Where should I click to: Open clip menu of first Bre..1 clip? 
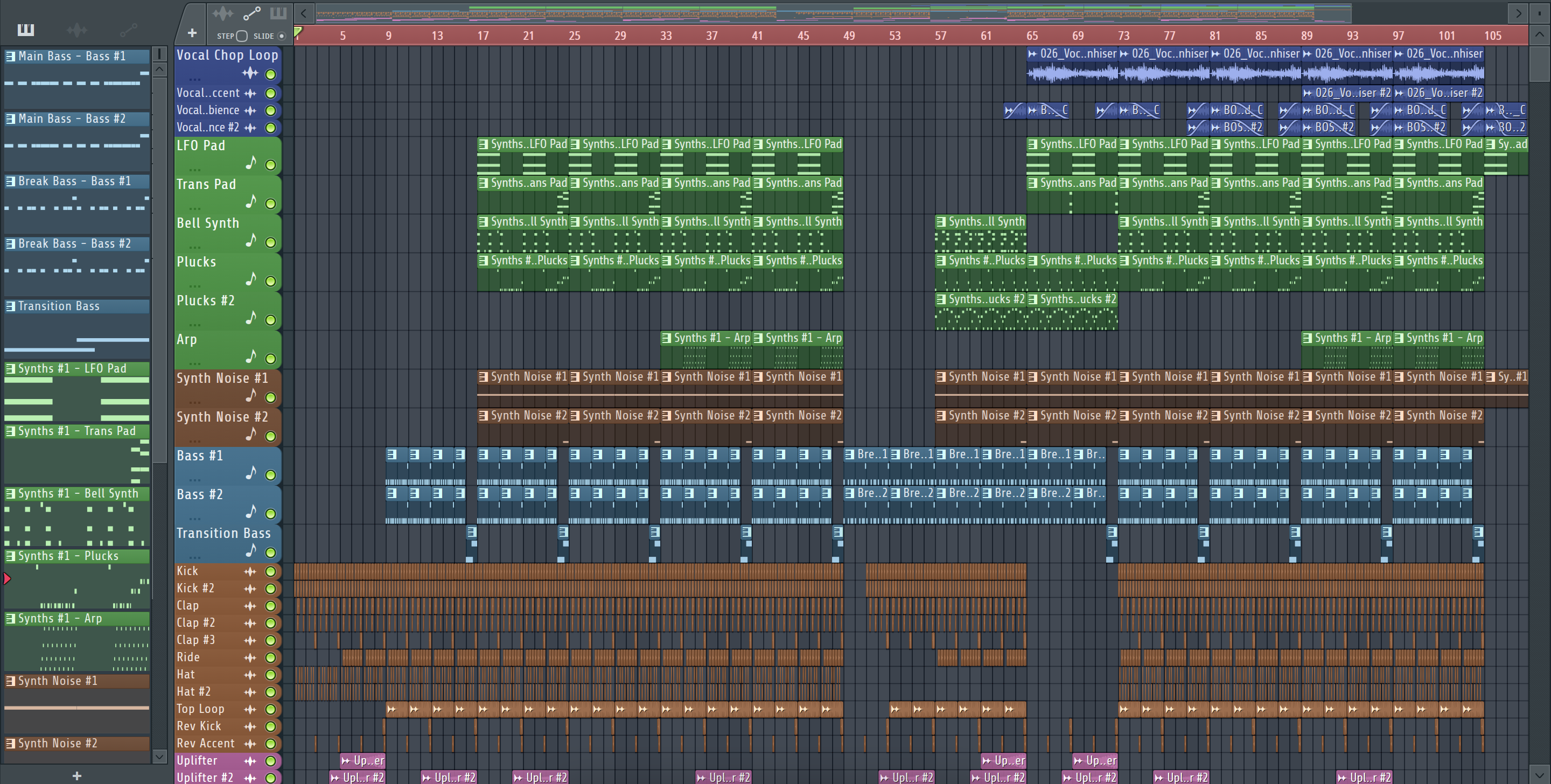point(849,454)
